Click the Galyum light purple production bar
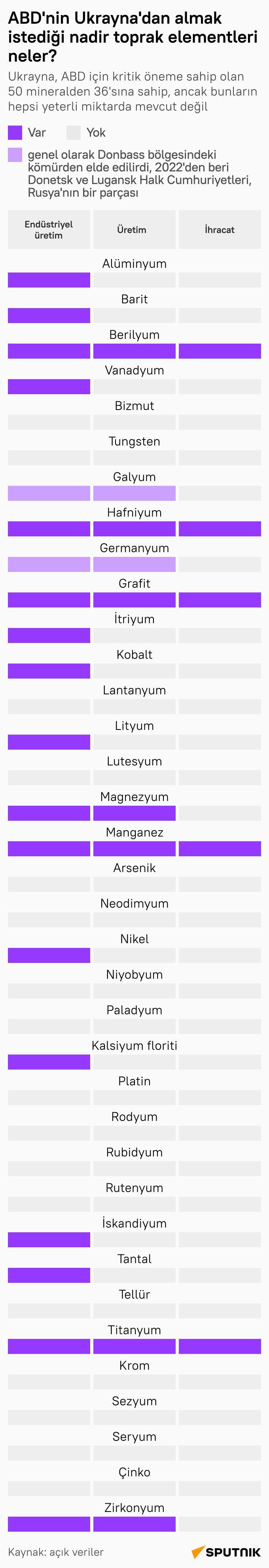 coord(134,493)
